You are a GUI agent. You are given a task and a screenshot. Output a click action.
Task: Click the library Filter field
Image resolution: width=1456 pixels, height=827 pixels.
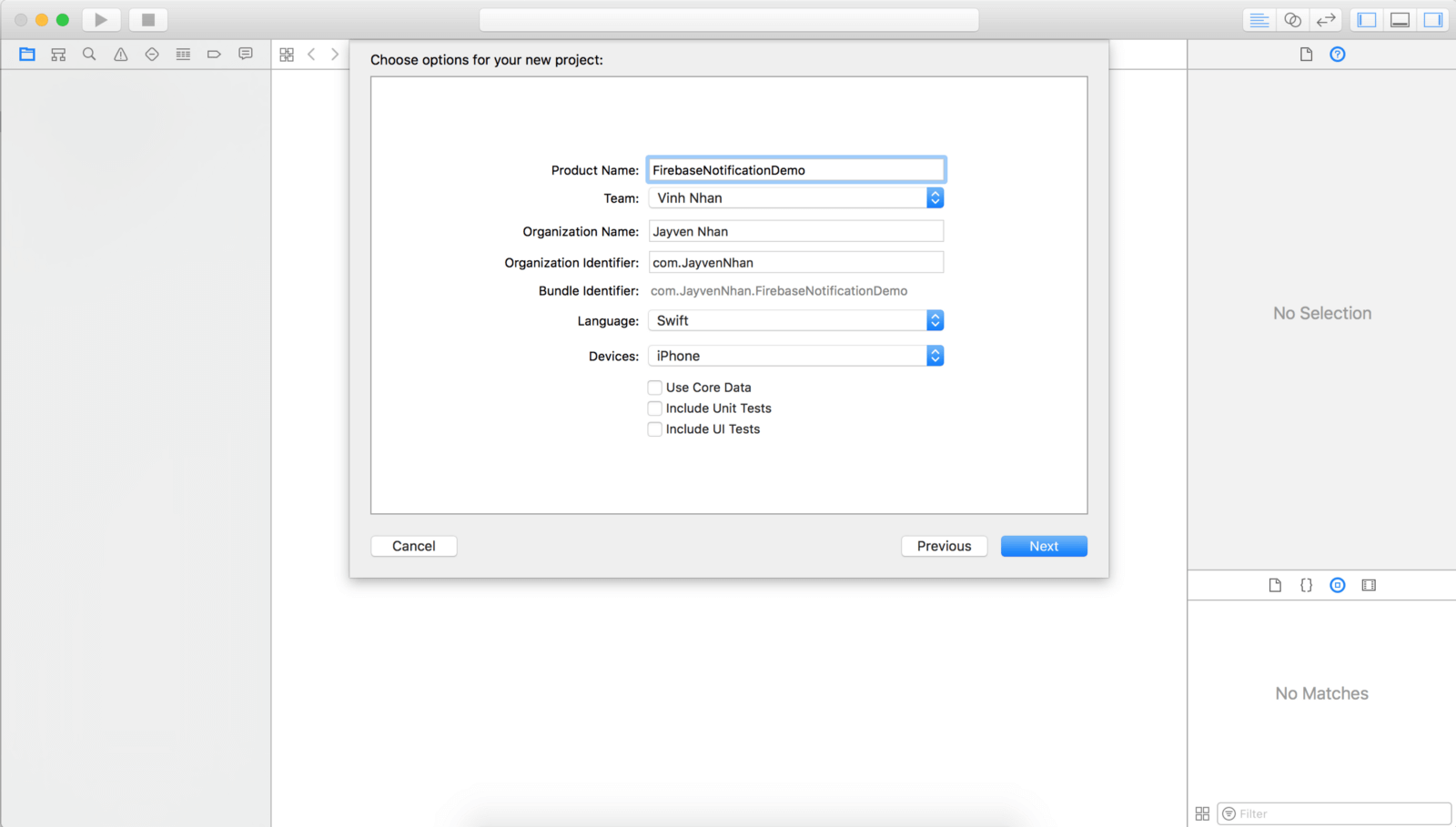[1334, 813]
